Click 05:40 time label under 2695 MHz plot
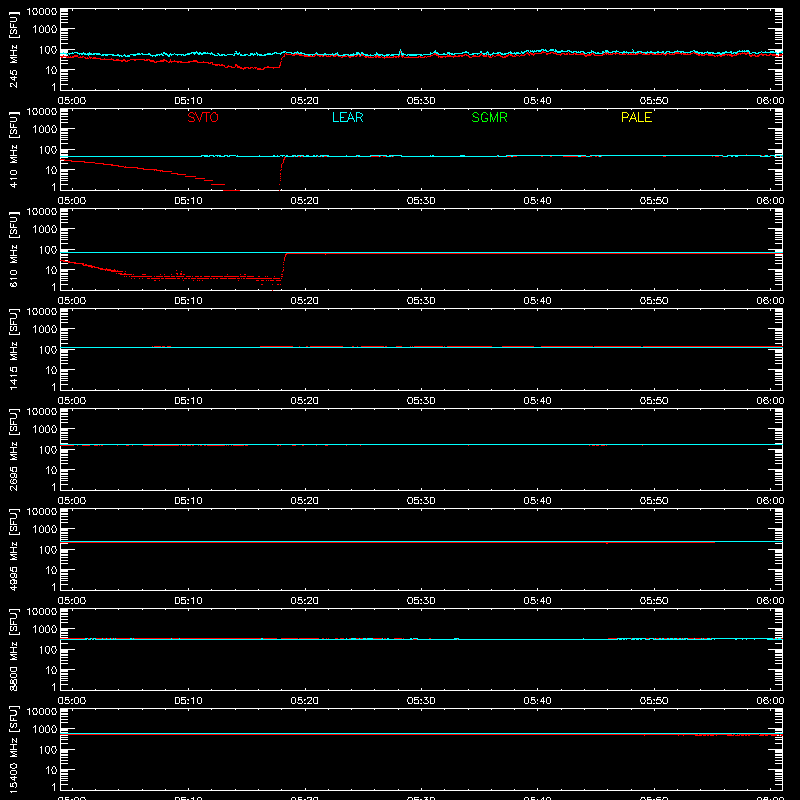Viewport: 800px width, 800px height. (x=537, y=501)
